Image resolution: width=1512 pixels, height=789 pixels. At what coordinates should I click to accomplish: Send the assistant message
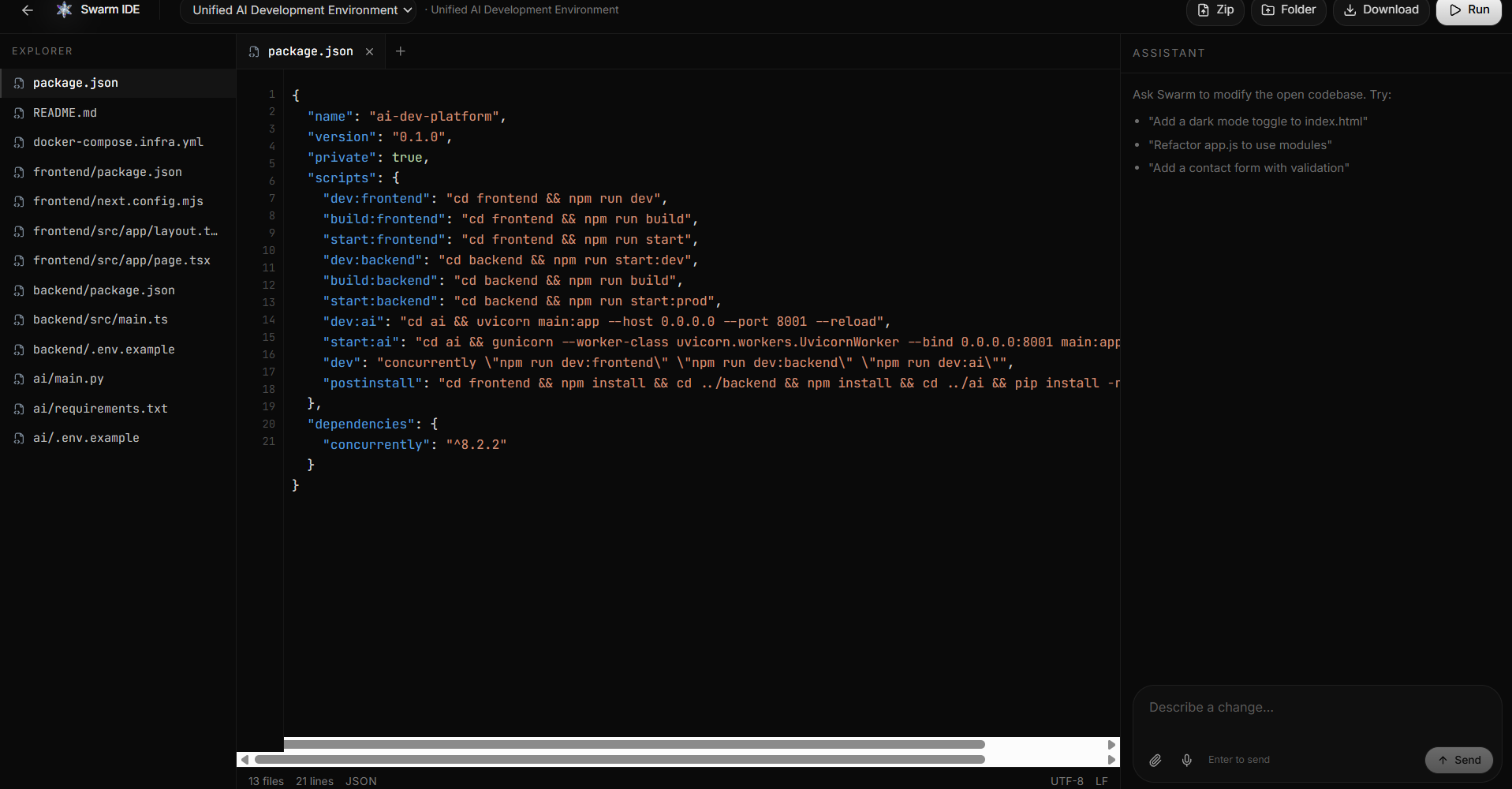1459,760
